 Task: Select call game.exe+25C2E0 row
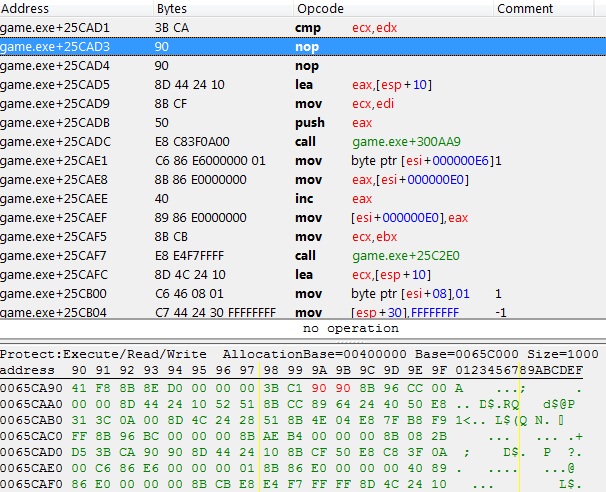tap(303, 255)
